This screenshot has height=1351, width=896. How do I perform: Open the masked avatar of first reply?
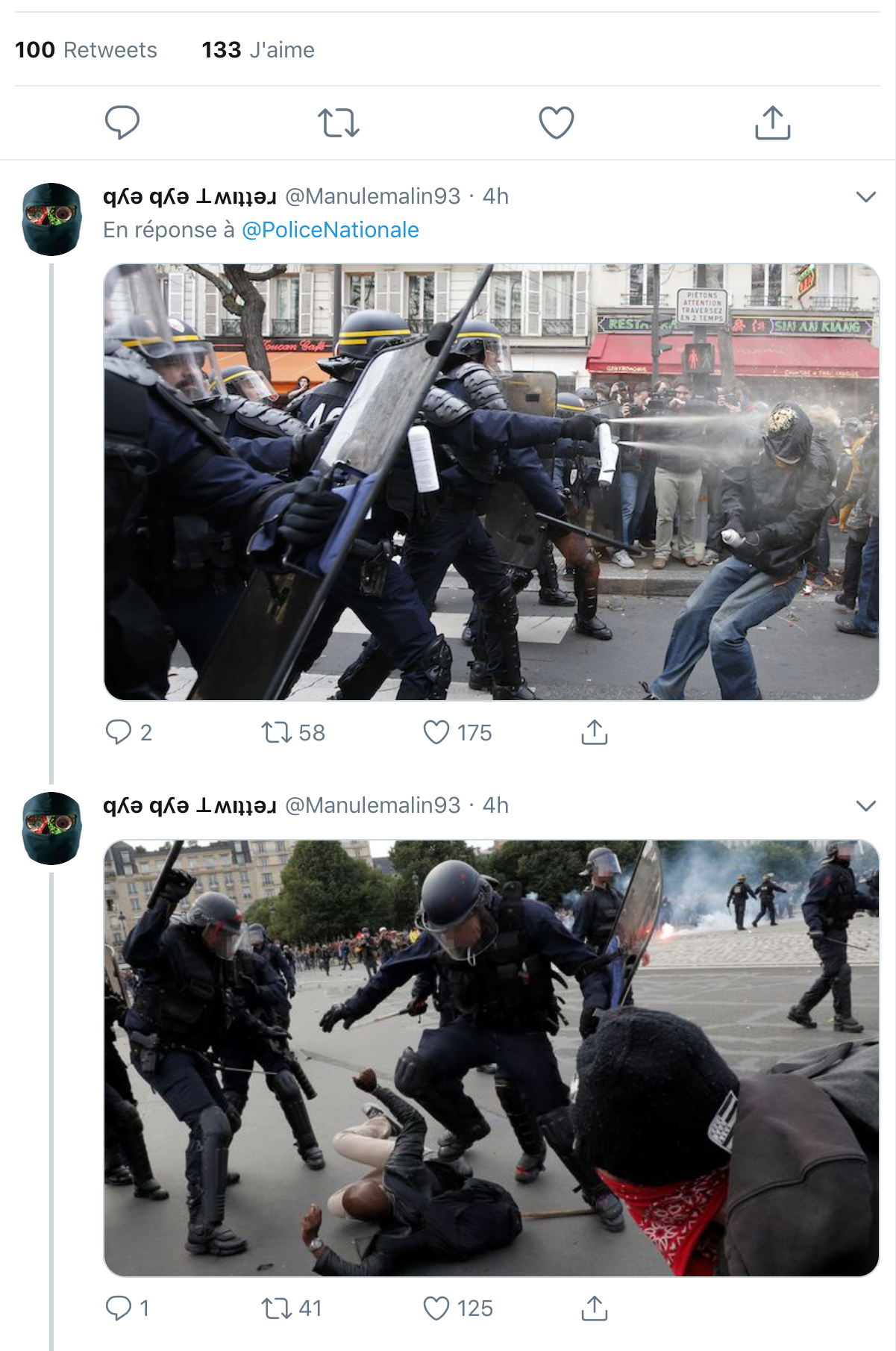51,219
